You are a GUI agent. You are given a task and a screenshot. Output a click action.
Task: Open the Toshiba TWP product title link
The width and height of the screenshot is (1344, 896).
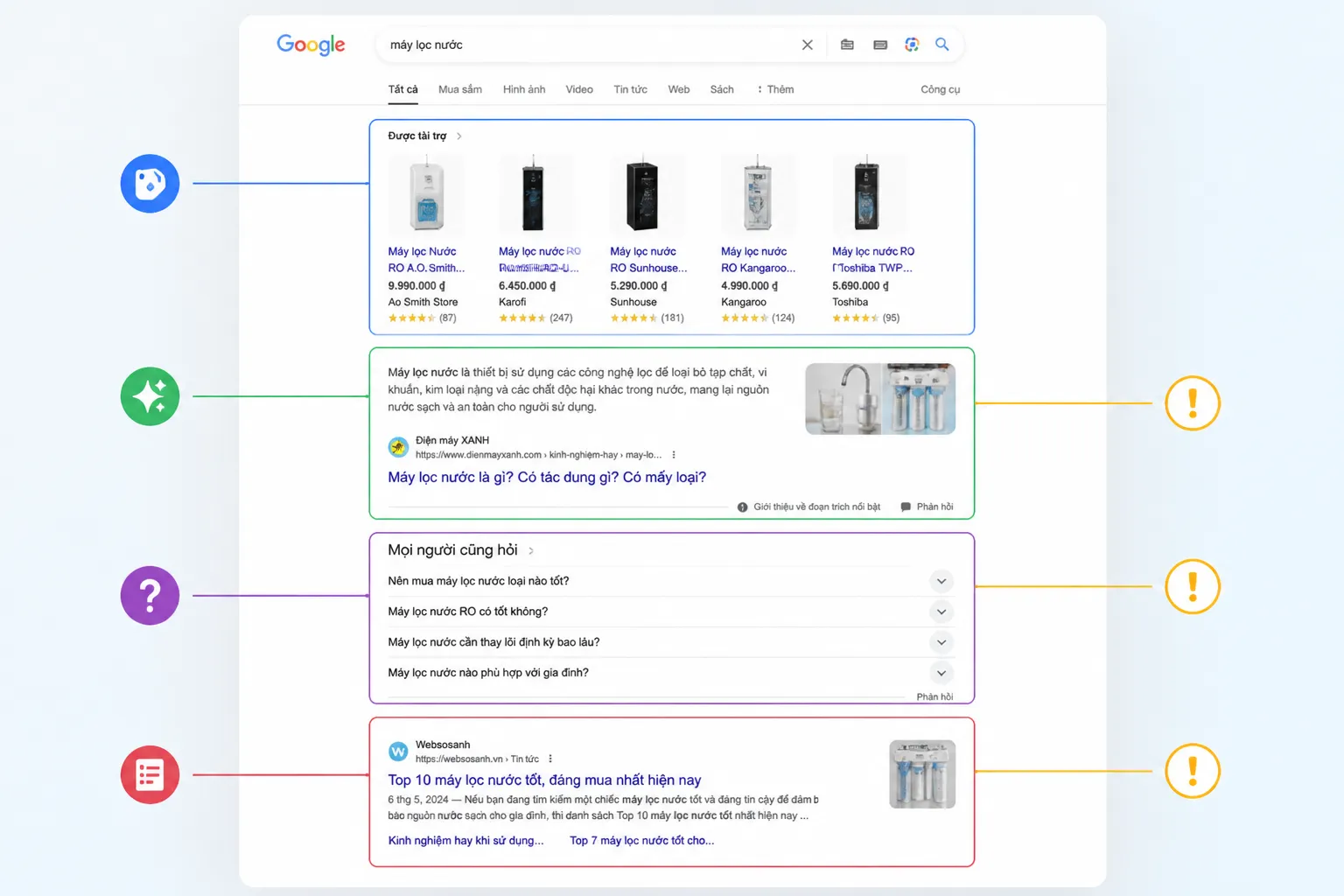(873, 260)
